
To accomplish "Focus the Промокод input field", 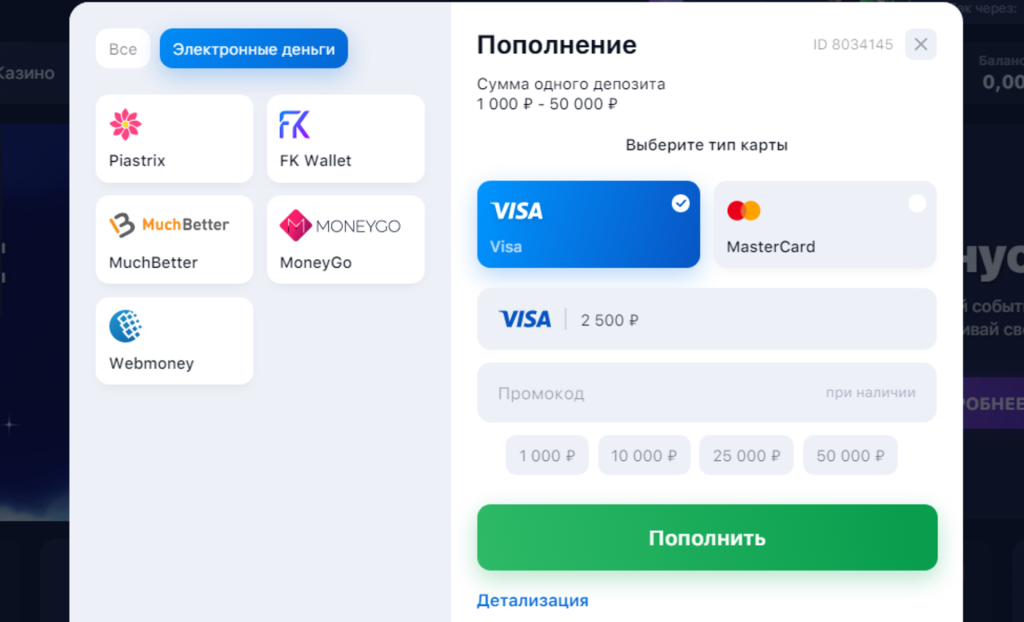I will pos(707,393).
